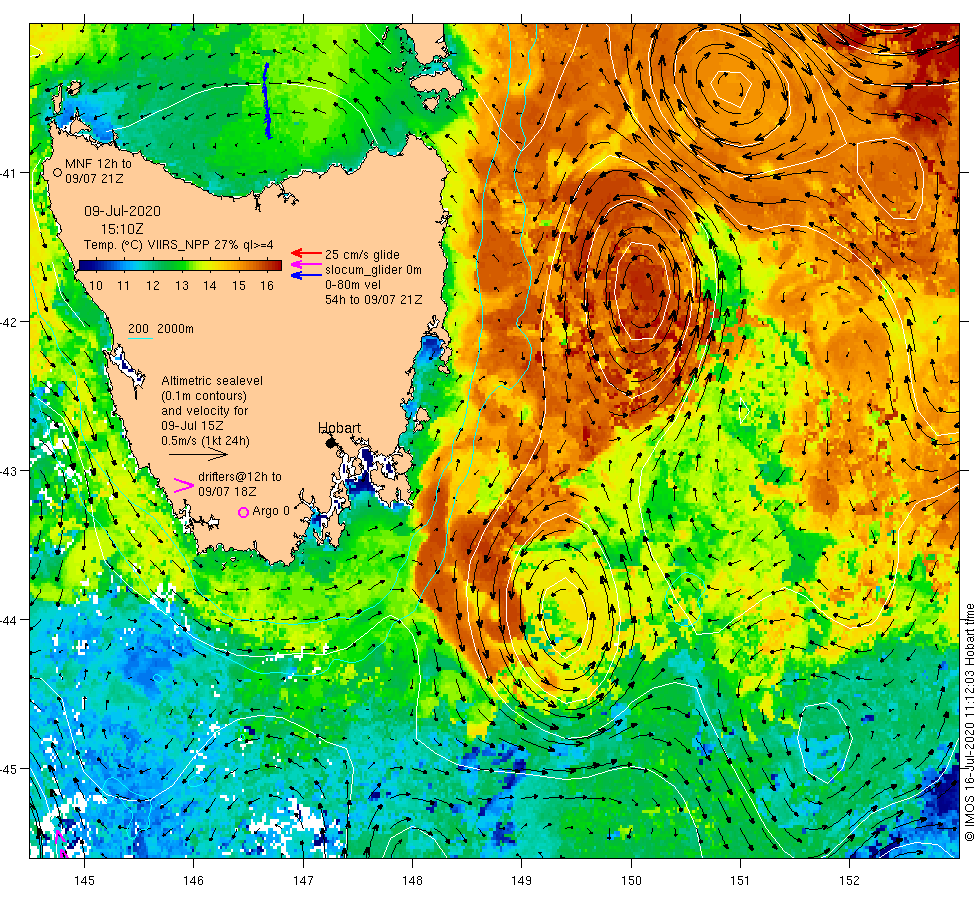The height and width of the screenshot is (900, 980).
Task: Click the temperature color bar
Action: pos(180,266)
